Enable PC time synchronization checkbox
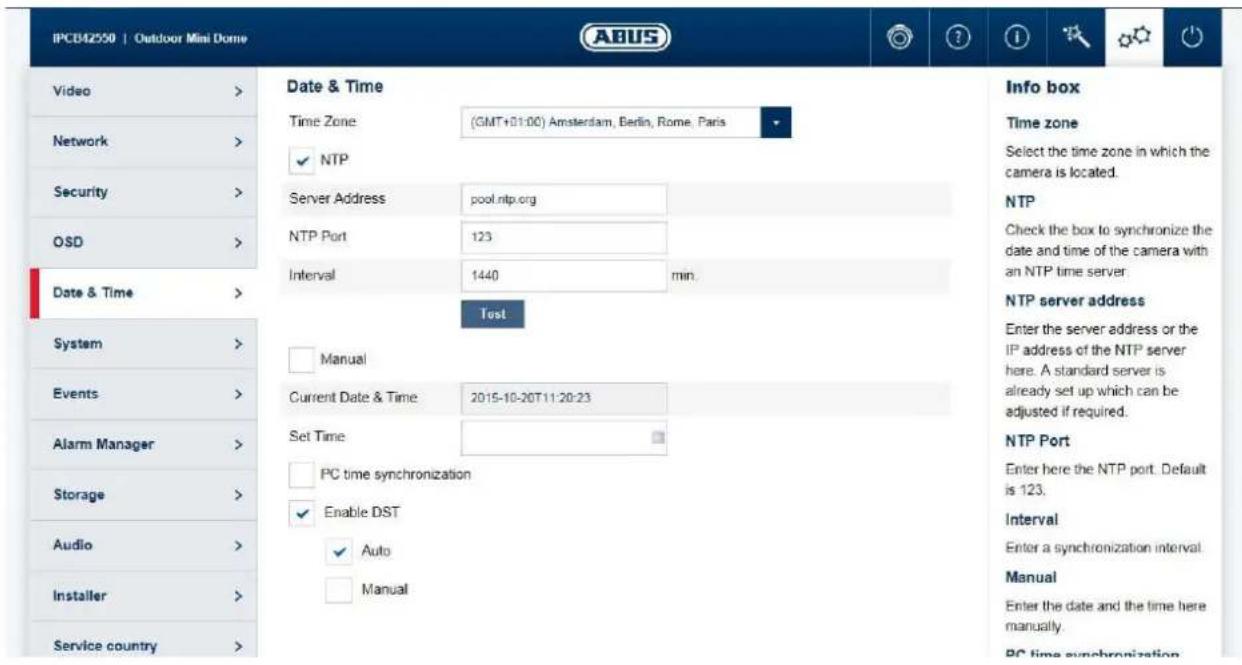Viewport: 1242px width, 665px height. click(304, 474)
